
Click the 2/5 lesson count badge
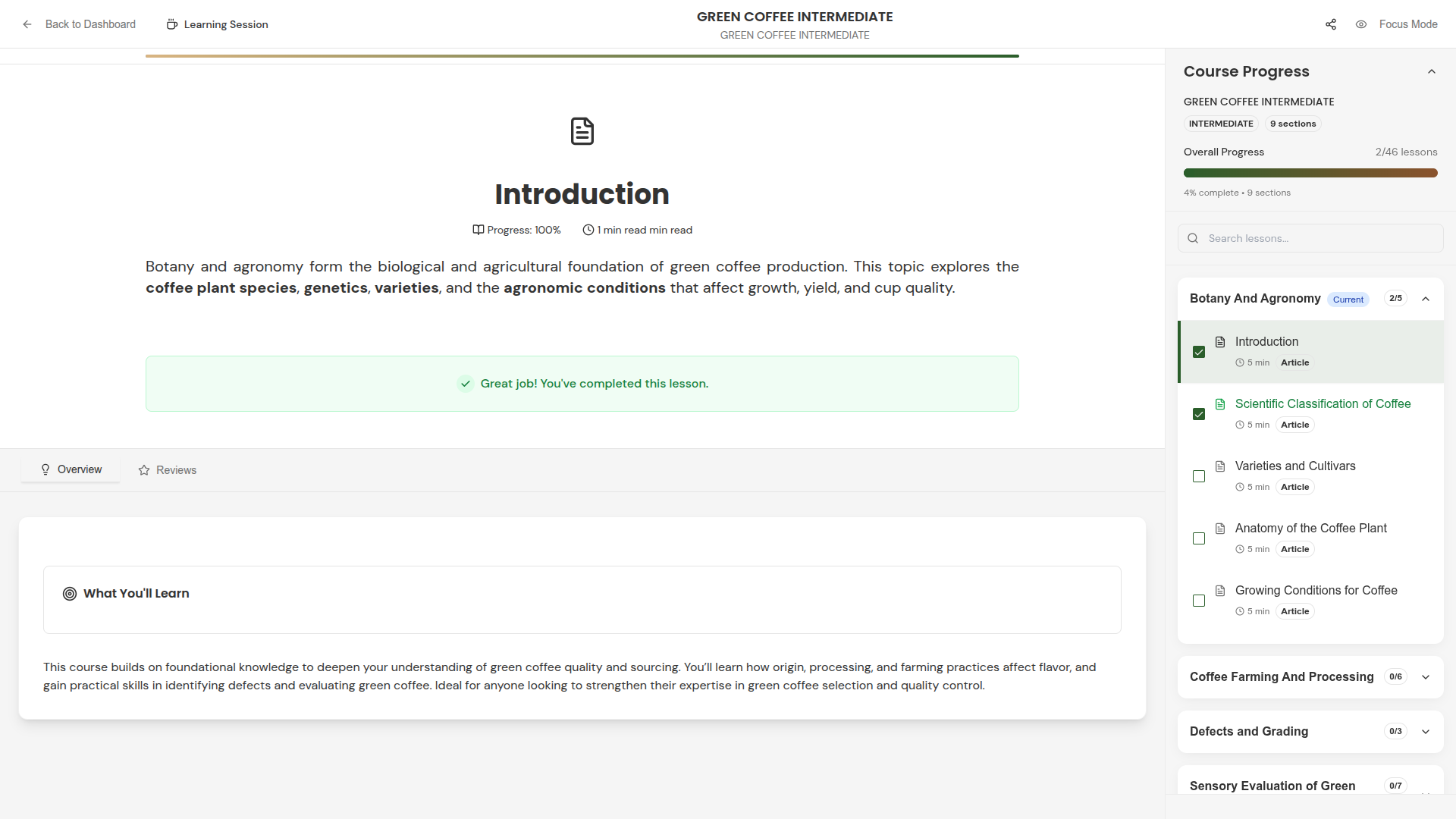1395,299
